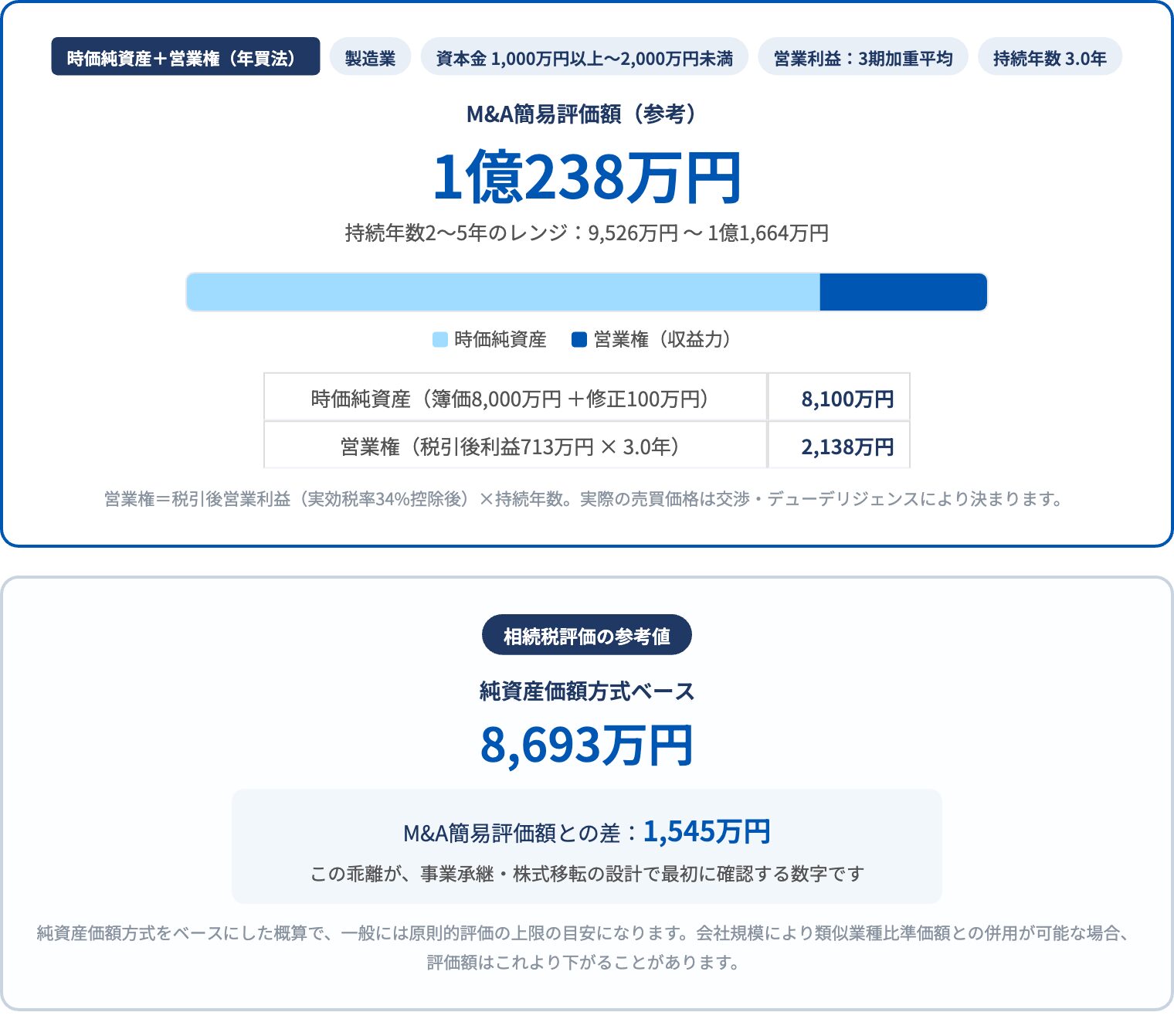Click the 営業権（税引後利益713万円 × 3.0年） cell
Viewport: 1174px width, 1036px height.
point(515,447)
